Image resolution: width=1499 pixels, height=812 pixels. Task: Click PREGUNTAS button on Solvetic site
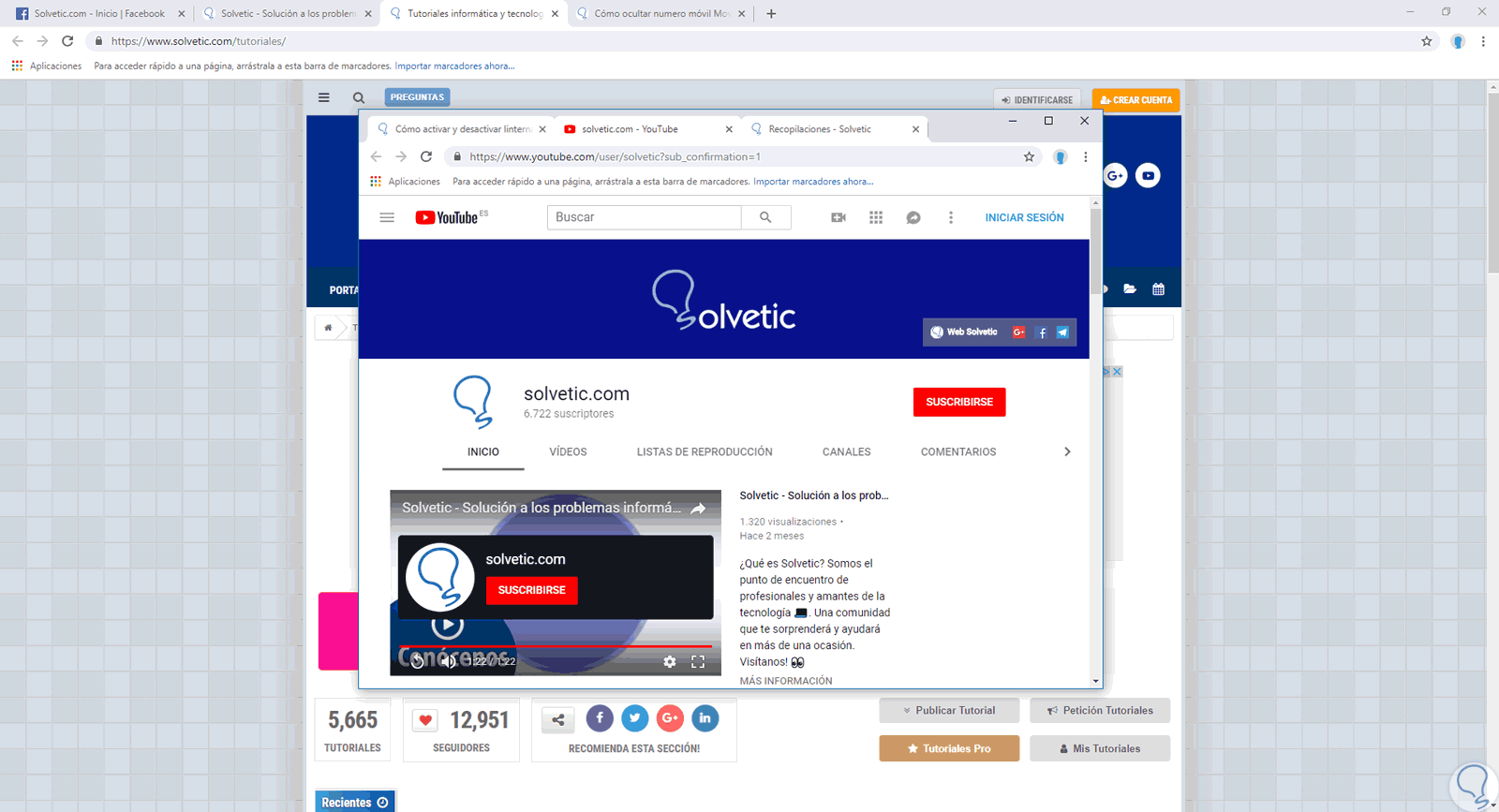point(417,97)
